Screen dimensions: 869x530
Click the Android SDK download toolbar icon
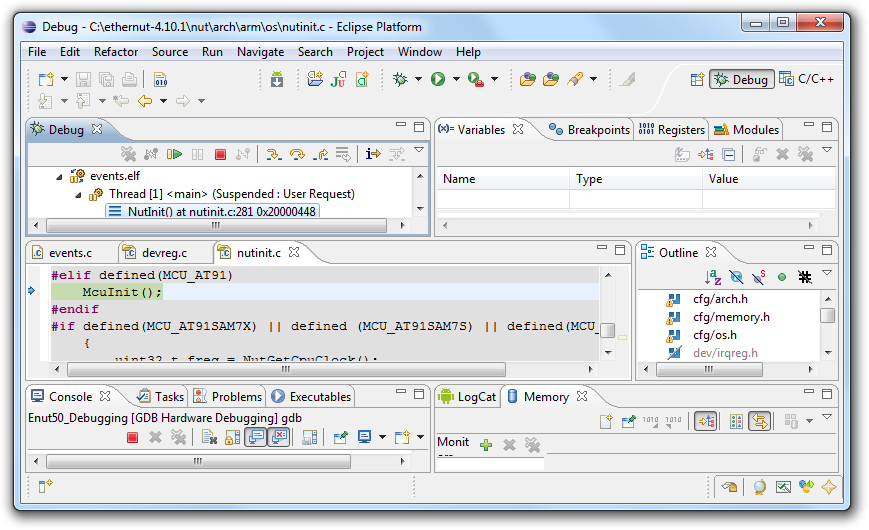click(x=277, y=79)
